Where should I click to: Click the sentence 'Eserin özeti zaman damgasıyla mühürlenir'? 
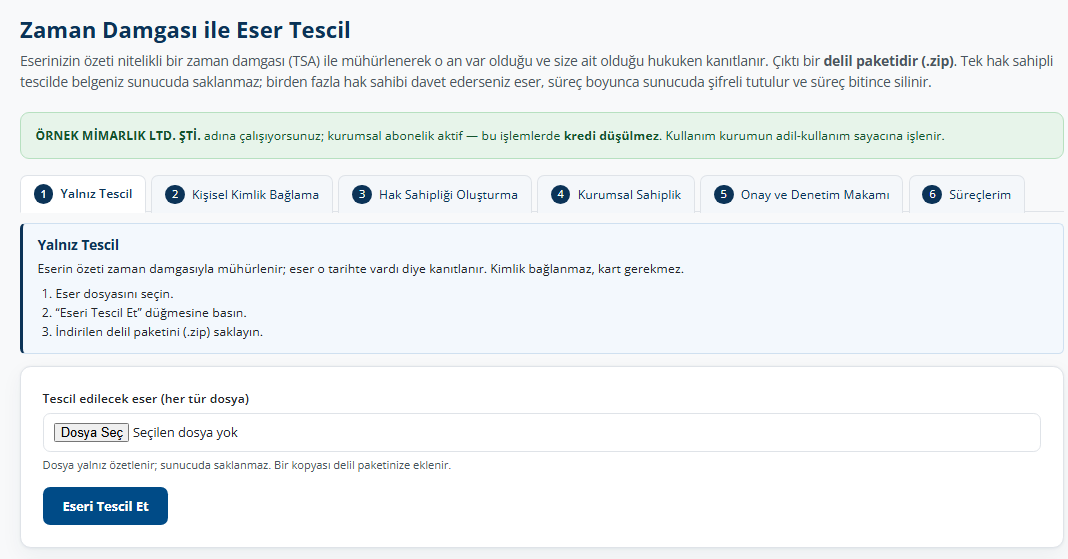[x=160, y=269]
